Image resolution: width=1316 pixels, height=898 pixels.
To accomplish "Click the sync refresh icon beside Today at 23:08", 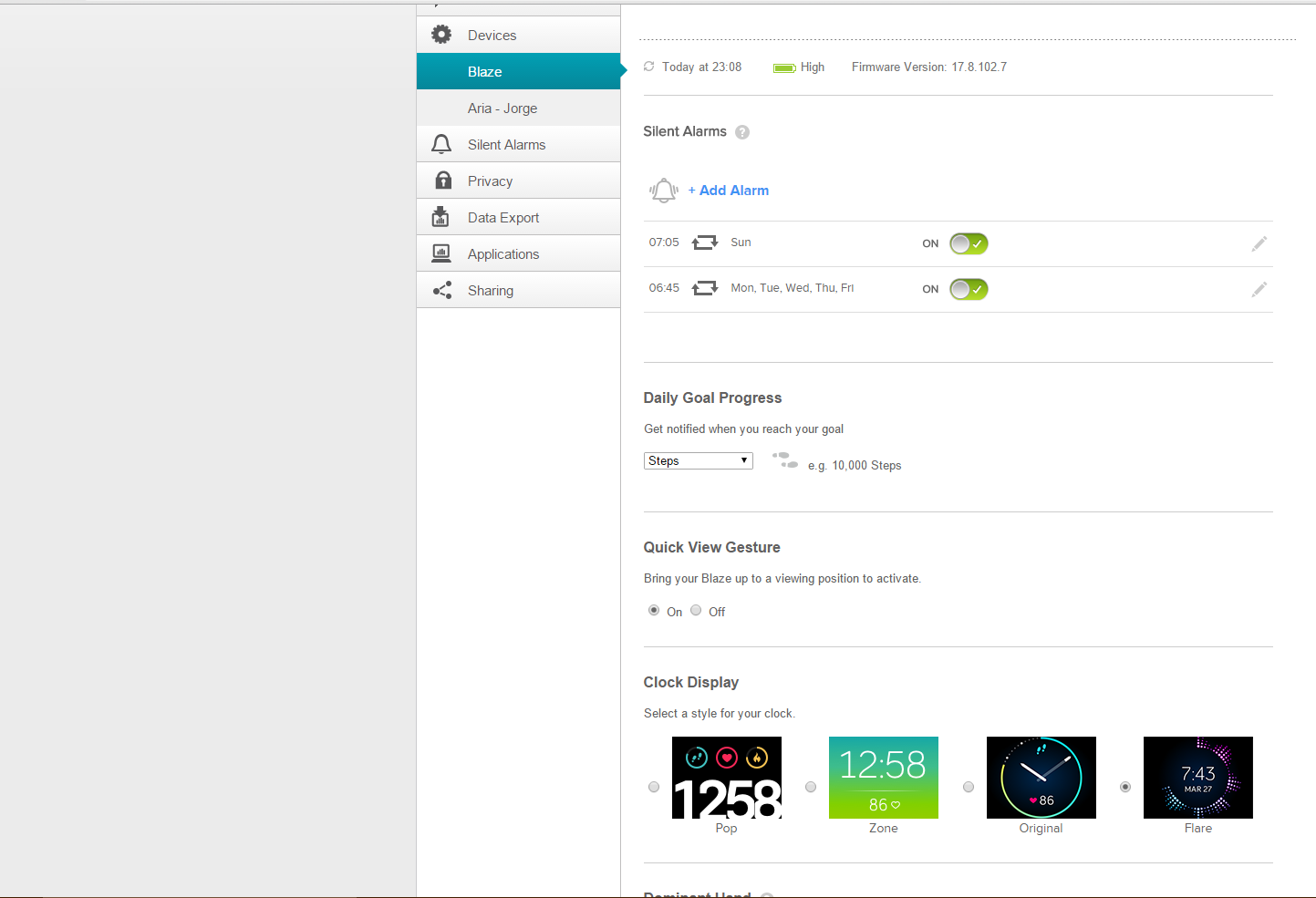I will 649,67.
